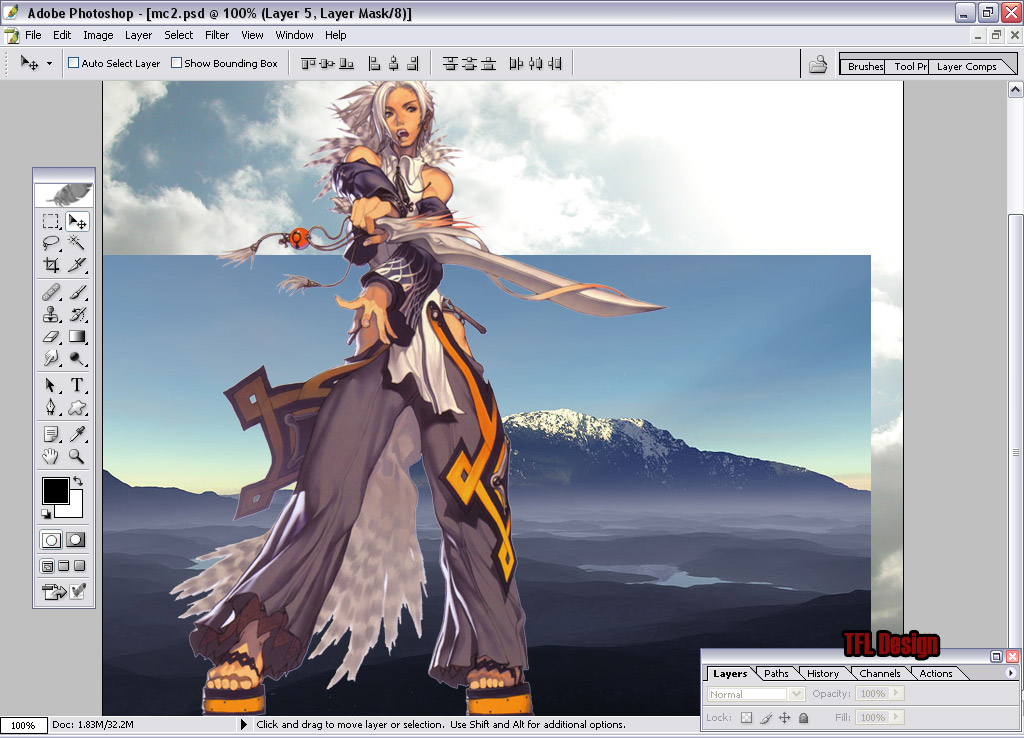Select the Zoom tool
The height and width of the screenshot is (738, 1024).
pyautogui.click(x=77, y=456)
